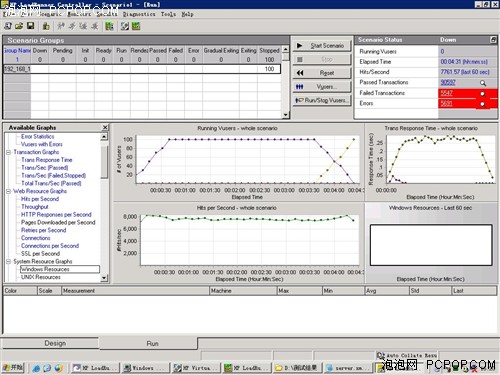Viewport: 500px width, 375px height.
Task: Open the Diagnostics menu
Action: 139,14
